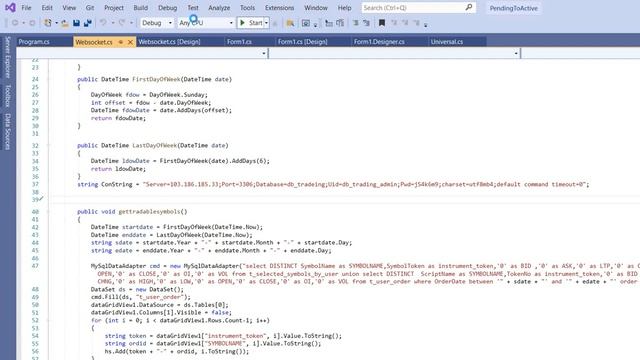Click the PendingToActive solution name button
640x360 pixels.
click(x=513, y=8)
